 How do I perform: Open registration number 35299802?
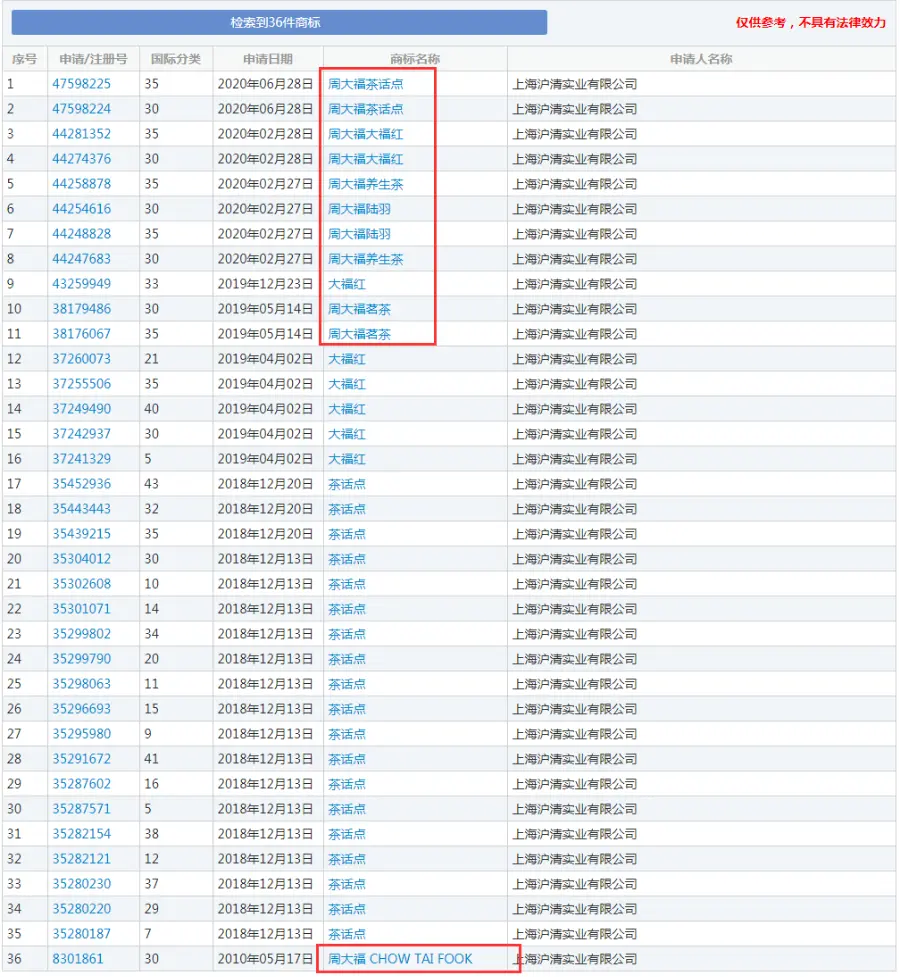pos(82,634)
